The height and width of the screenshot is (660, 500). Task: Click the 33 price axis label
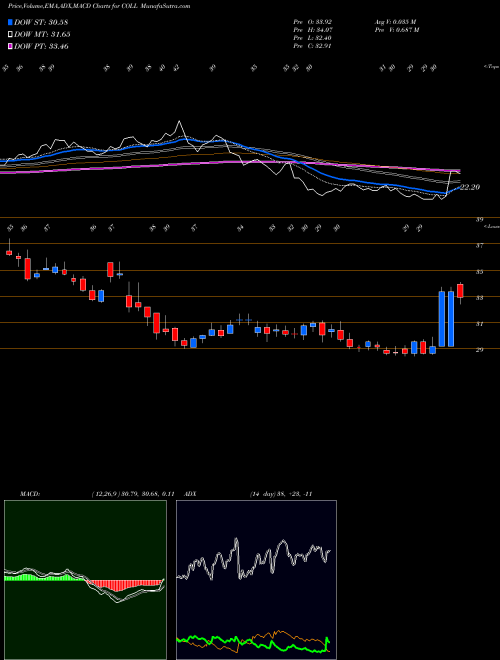point(479,298)
